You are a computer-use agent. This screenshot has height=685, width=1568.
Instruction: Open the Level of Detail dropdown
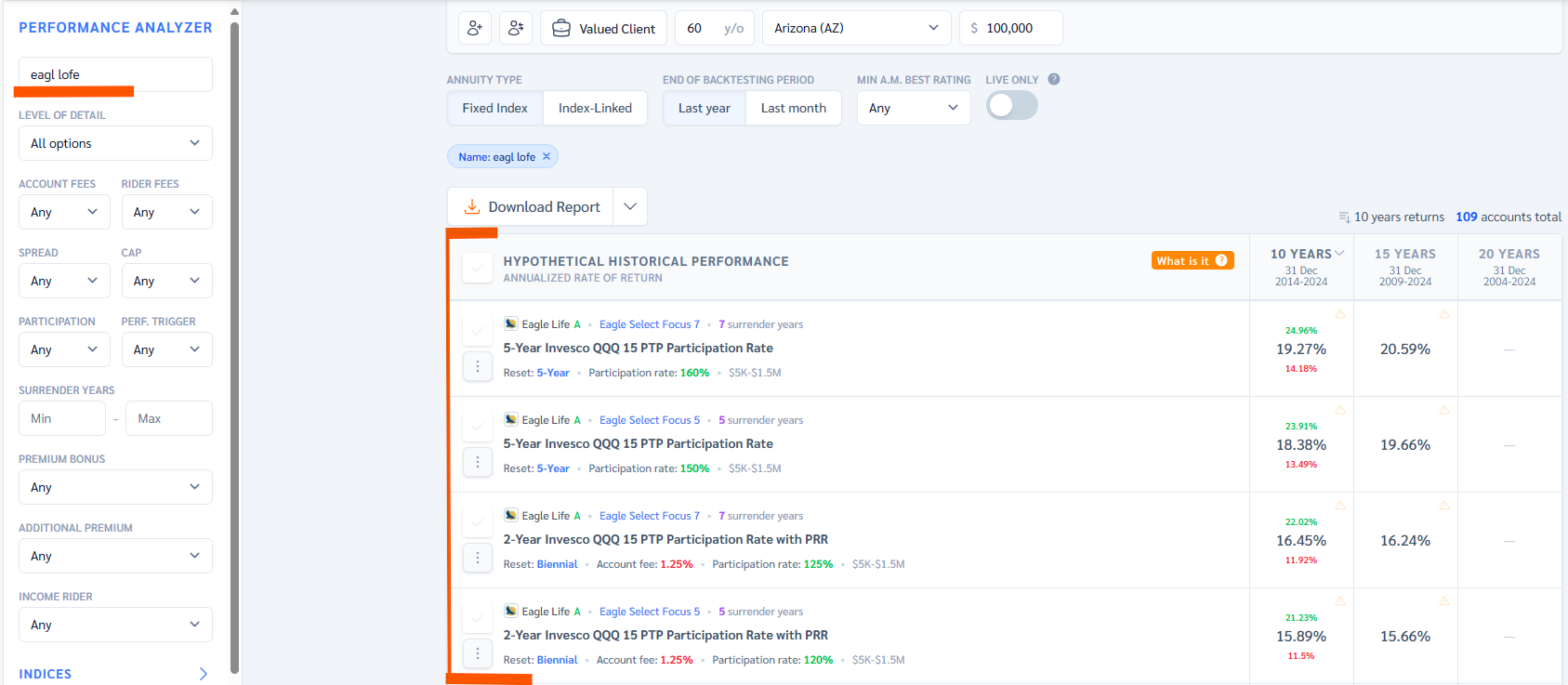(x=115, y=143)
